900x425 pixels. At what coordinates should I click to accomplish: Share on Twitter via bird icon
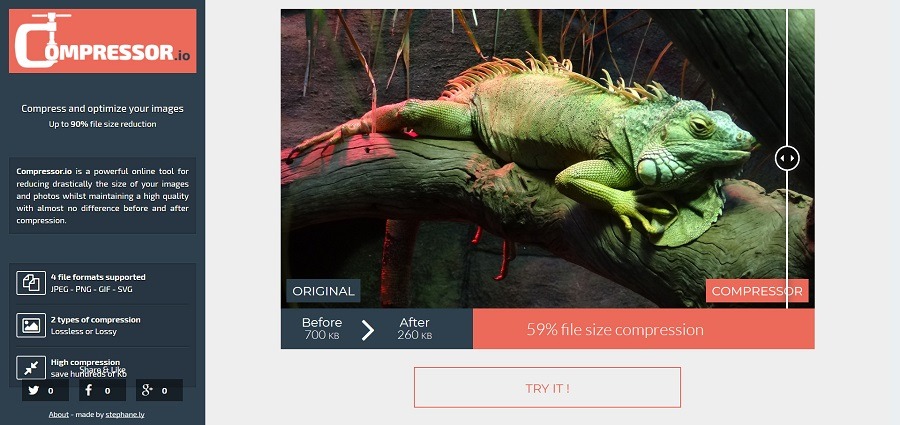[x=34, y=391]
